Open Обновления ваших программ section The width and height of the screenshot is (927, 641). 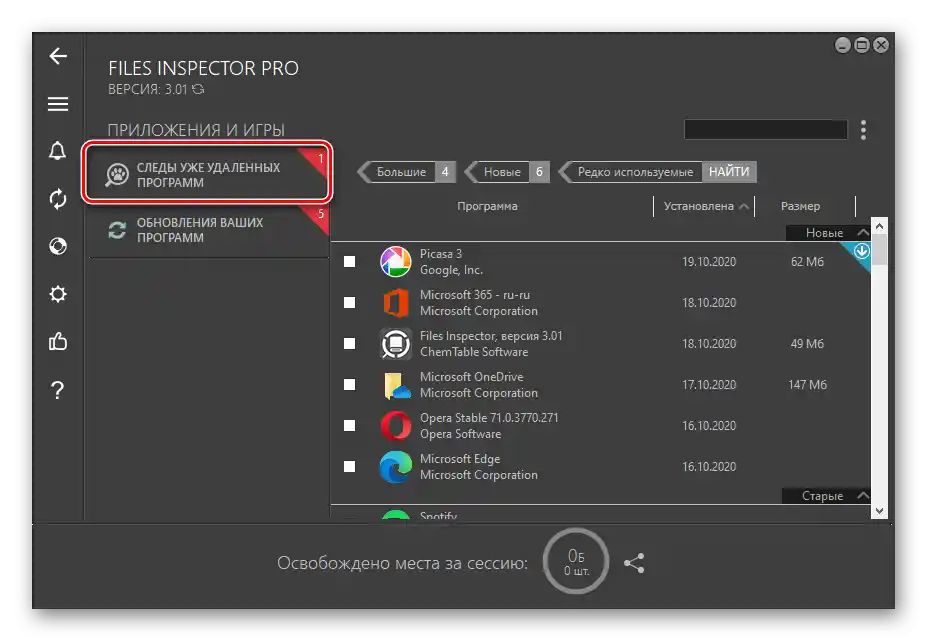209,230
